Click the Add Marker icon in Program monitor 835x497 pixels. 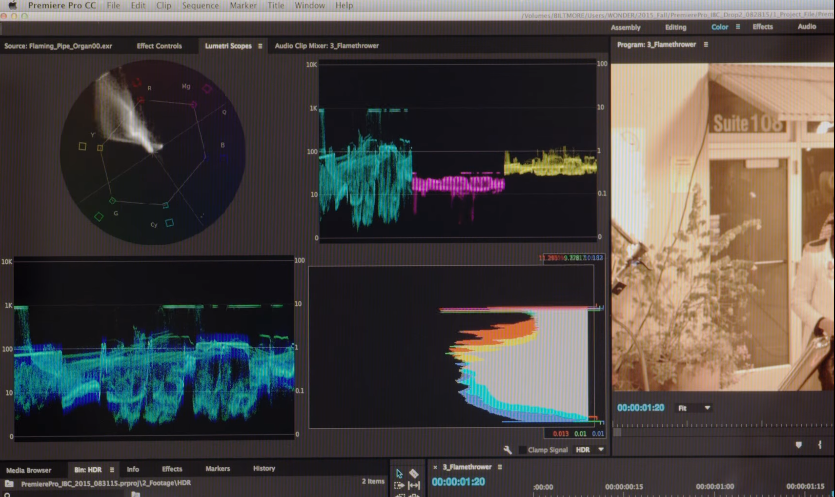pos(798,445)
